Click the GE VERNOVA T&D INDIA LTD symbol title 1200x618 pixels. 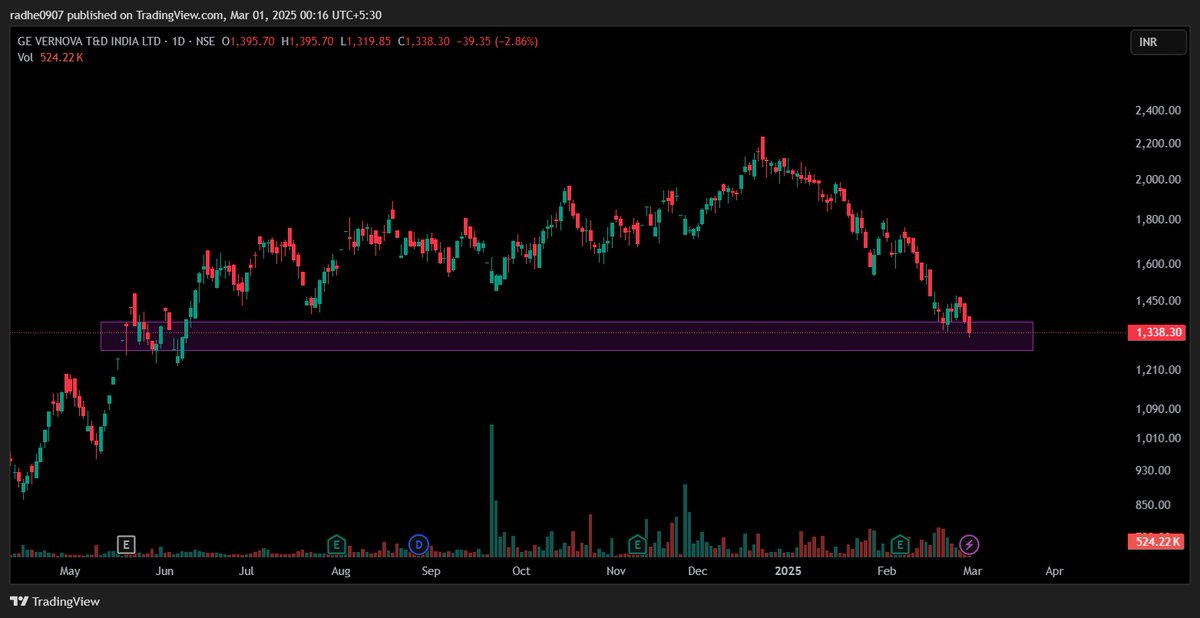pos(88,41)
